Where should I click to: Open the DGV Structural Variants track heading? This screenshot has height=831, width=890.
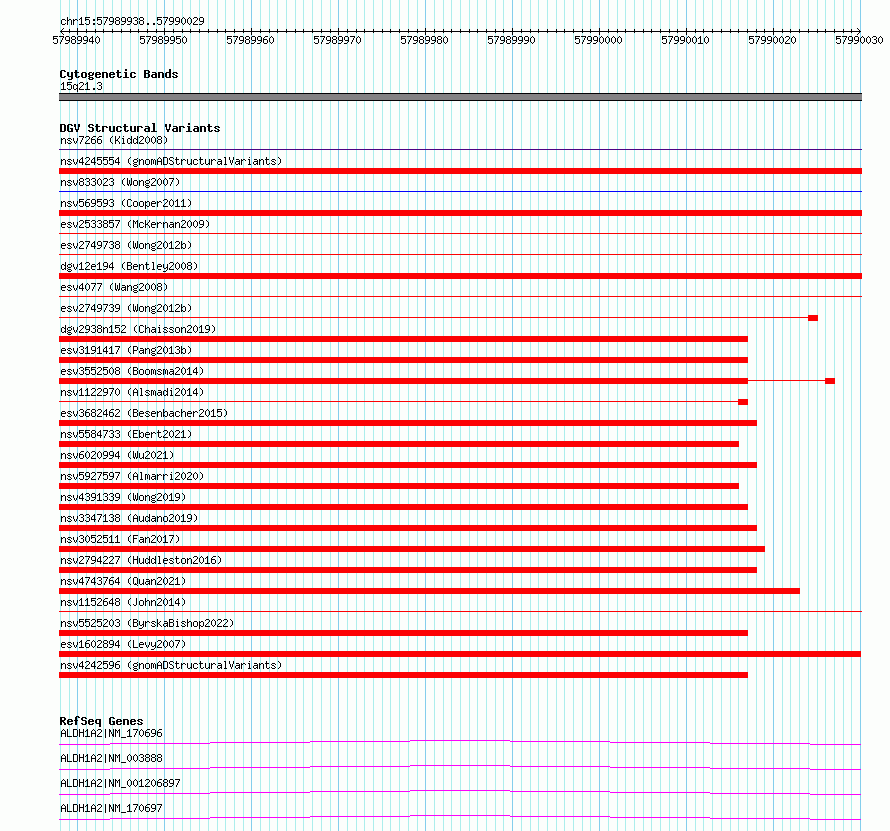pos(140,128)
